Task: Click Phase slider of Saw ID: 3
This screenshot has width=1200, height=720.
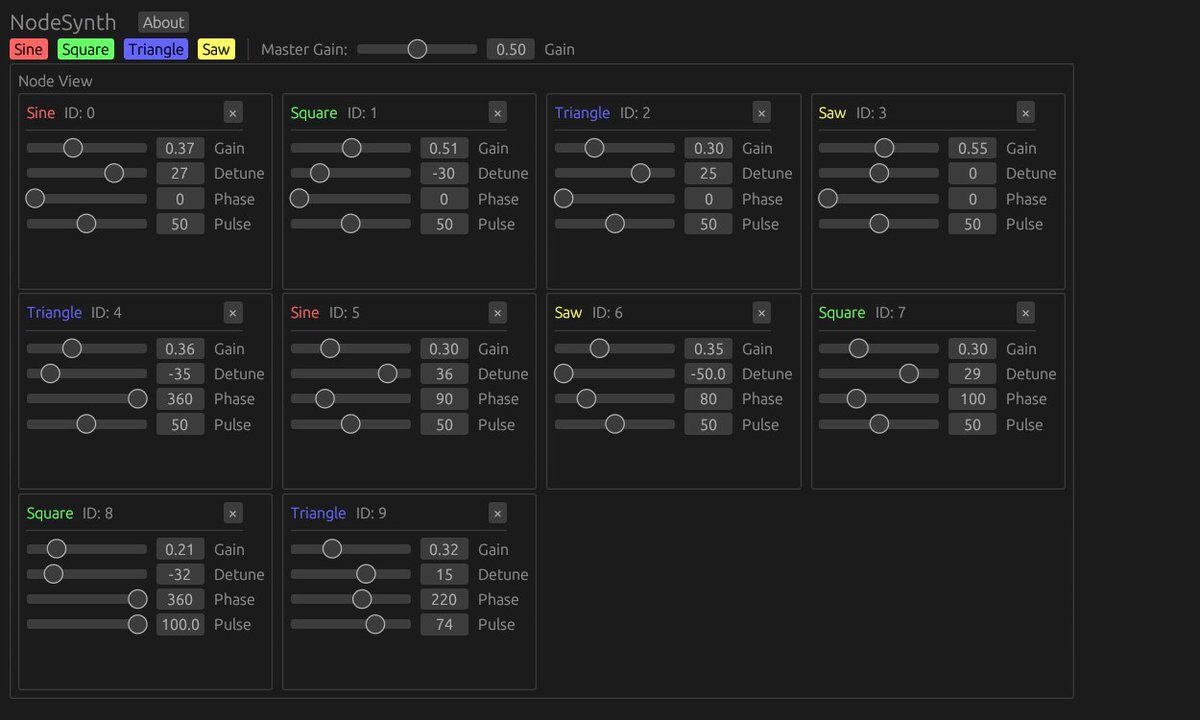Action: 879,199
